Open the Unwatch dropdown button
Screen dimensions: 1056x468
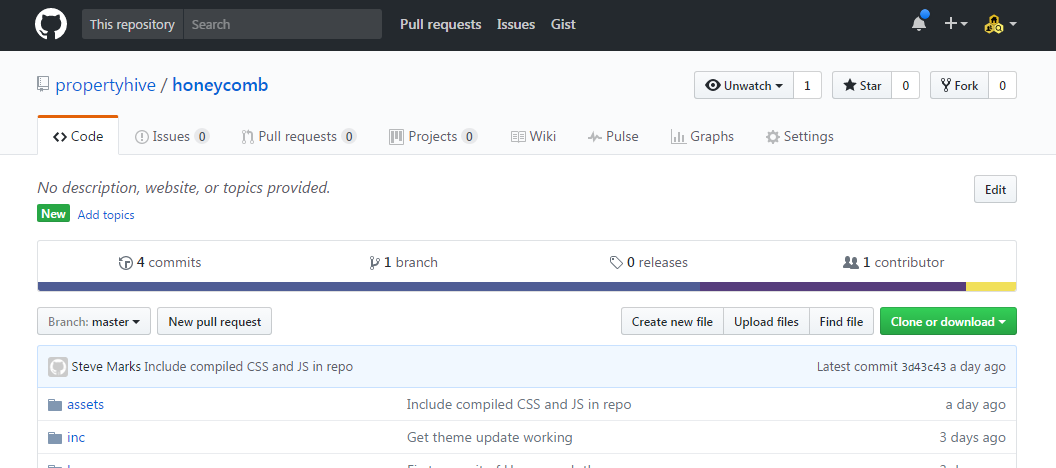(x=744, y=86)
